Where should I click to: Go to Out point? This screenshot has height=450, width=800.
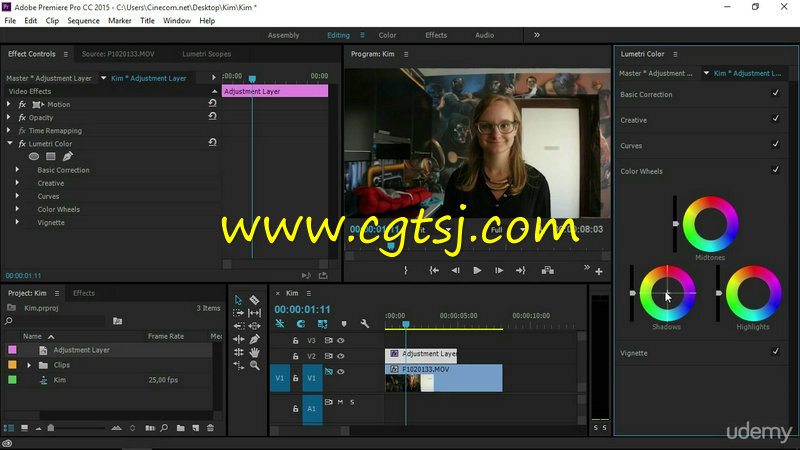(x=521, y=270)
